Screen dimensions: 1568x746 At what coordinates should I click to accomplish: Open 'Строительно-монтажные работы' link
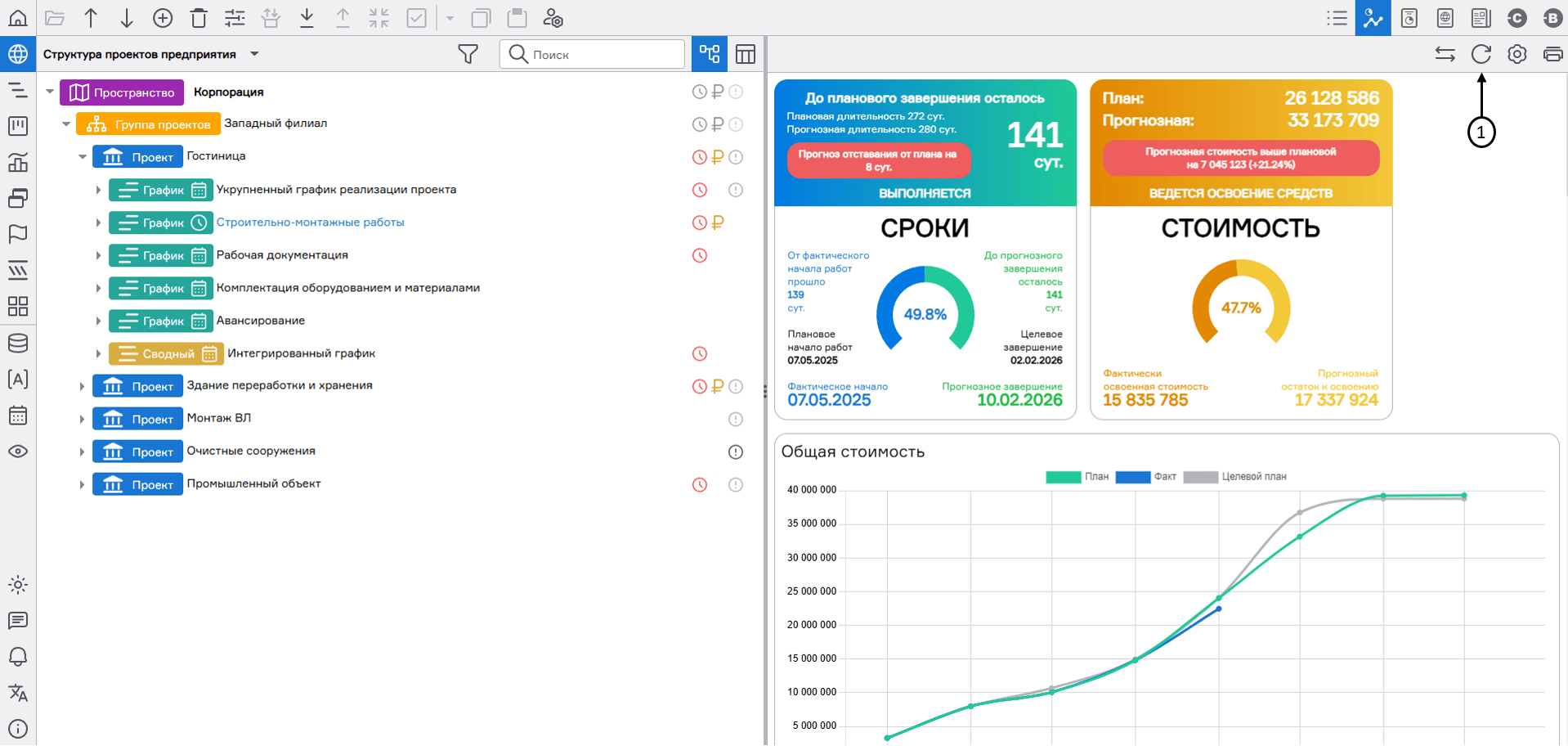point(310,222)
